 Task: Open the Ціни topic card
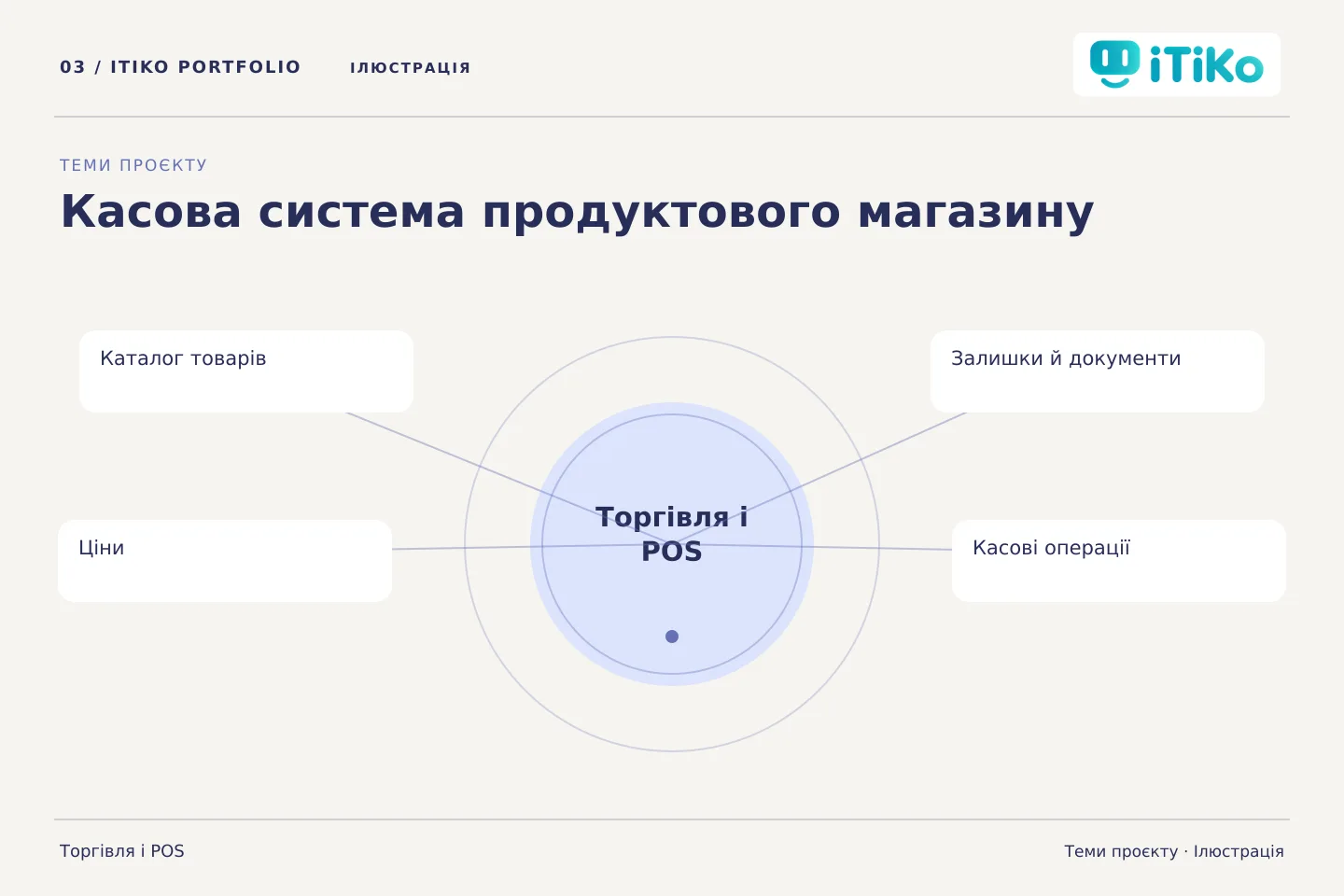tap(225, 561)
